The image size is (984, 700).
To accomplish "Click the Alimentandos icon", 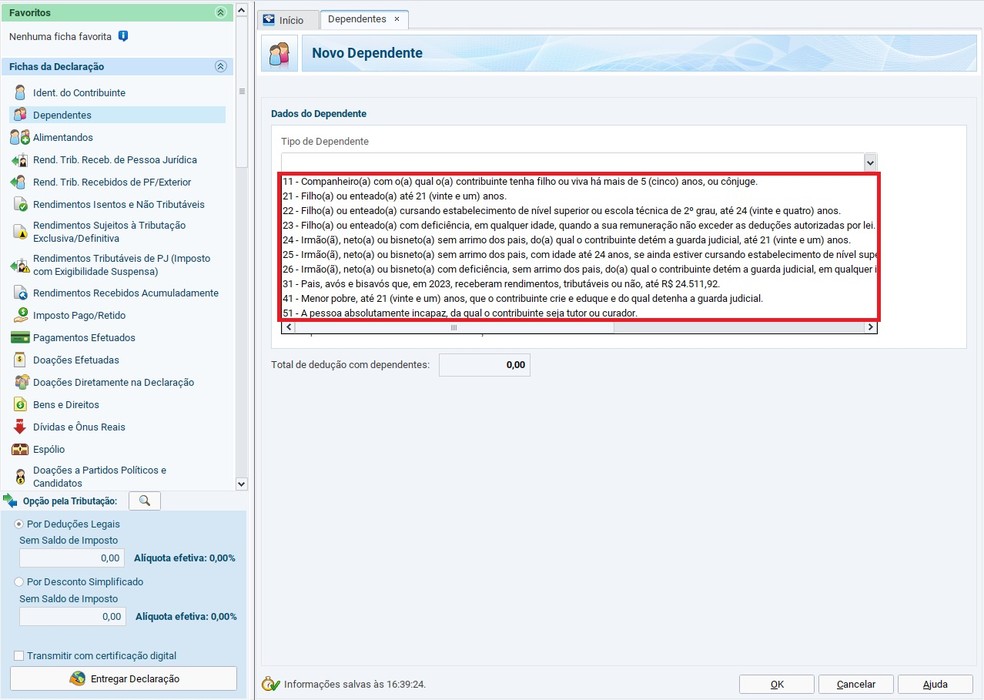I will coord(20,137).
